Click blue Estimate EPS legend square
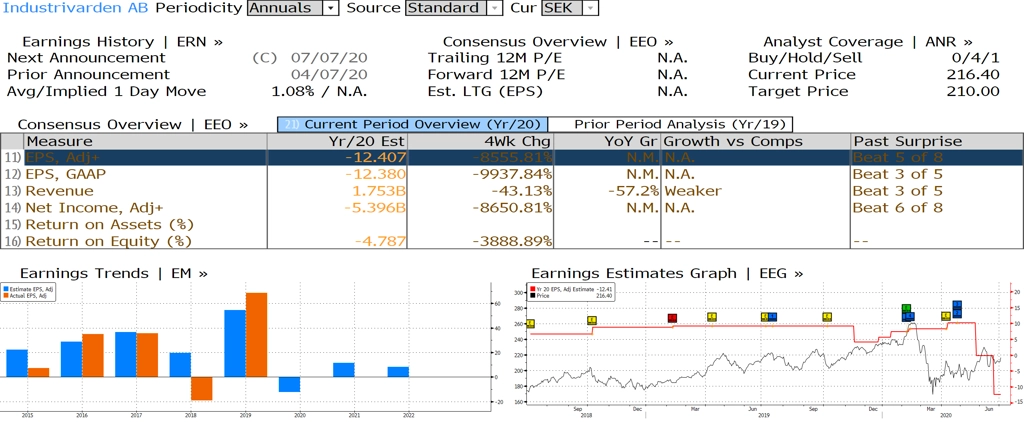 (x=5, y=287)
